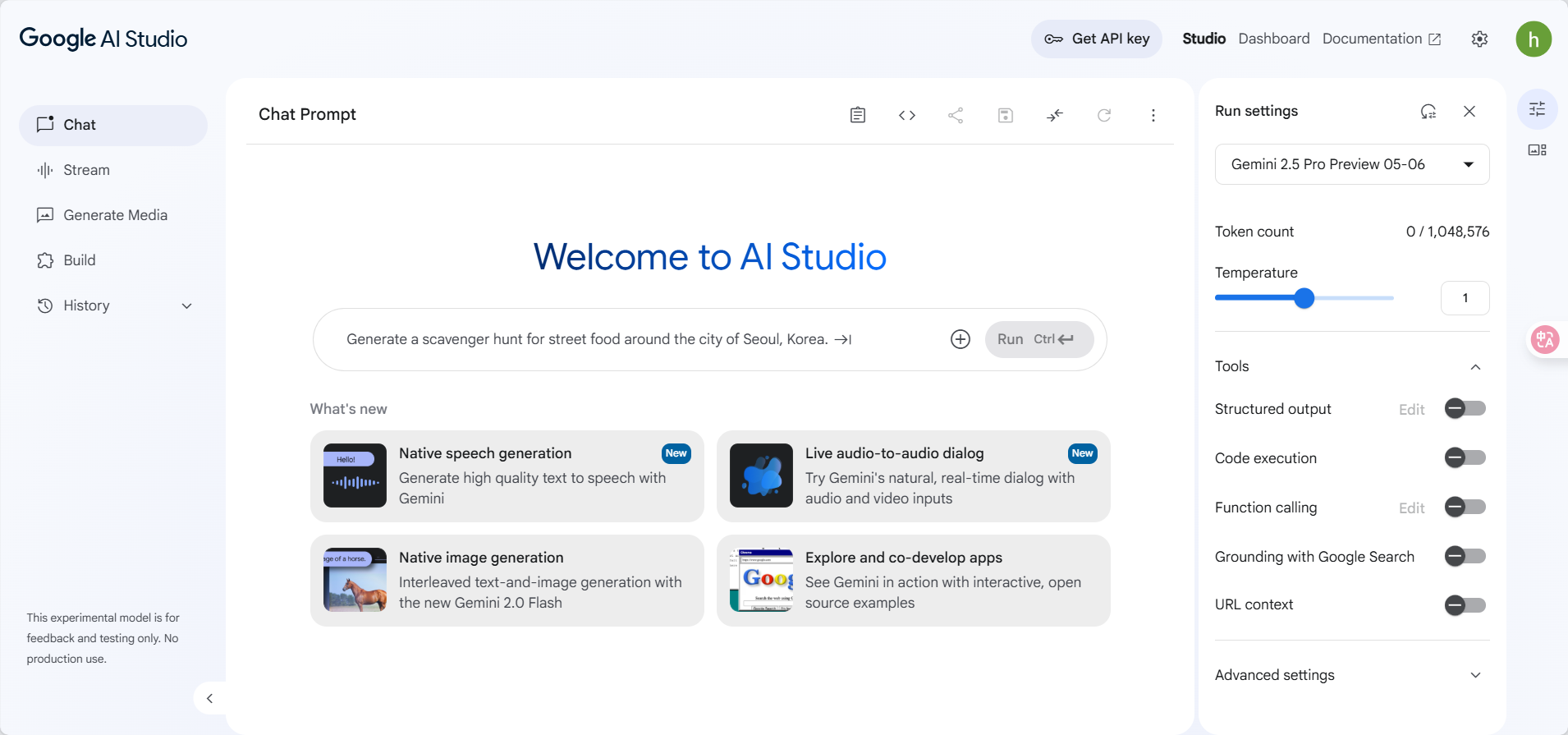Click the Temperature slider handle
Viewport: 1568px width, 735px height.
coord(1304,298)
